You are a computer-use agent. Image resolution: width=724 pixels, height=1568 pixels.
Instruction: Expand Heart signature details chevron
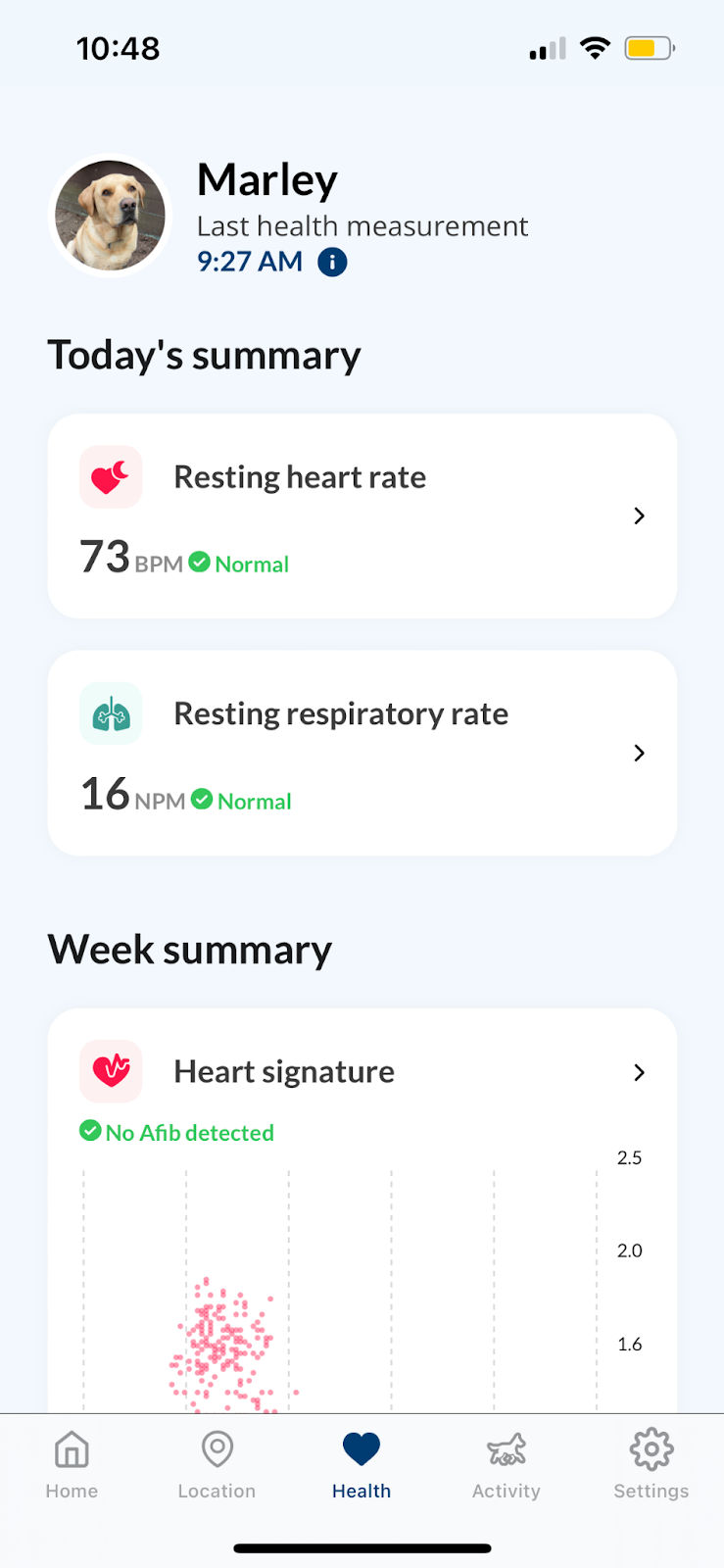pyautogui.click(x=640, y=1072)
